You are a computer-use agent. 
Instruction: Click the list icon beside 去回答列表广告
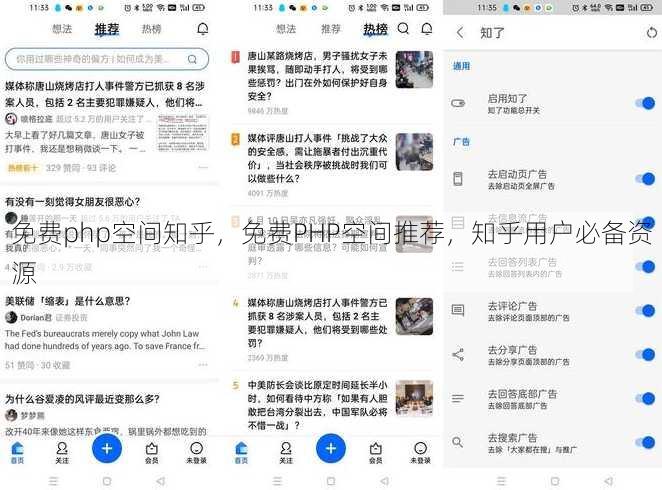pos(458,267)
